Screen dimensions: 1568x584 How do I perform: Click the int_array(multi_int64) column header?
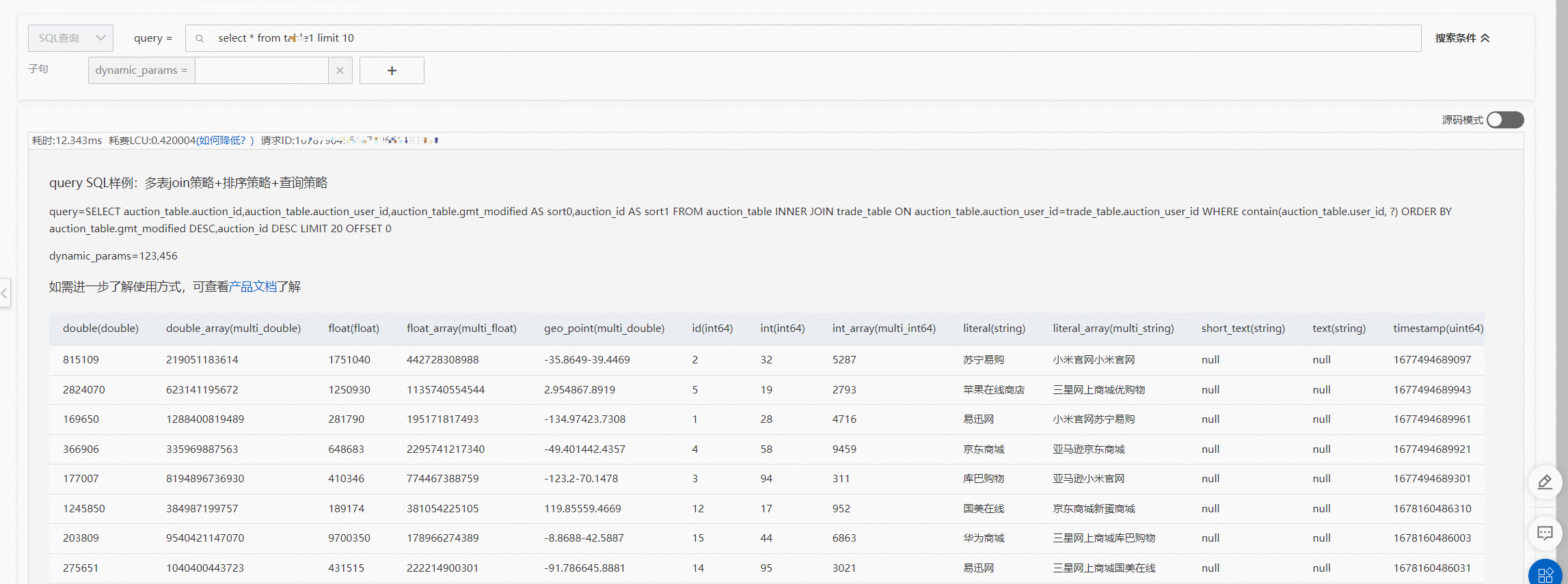coord(884,329)
